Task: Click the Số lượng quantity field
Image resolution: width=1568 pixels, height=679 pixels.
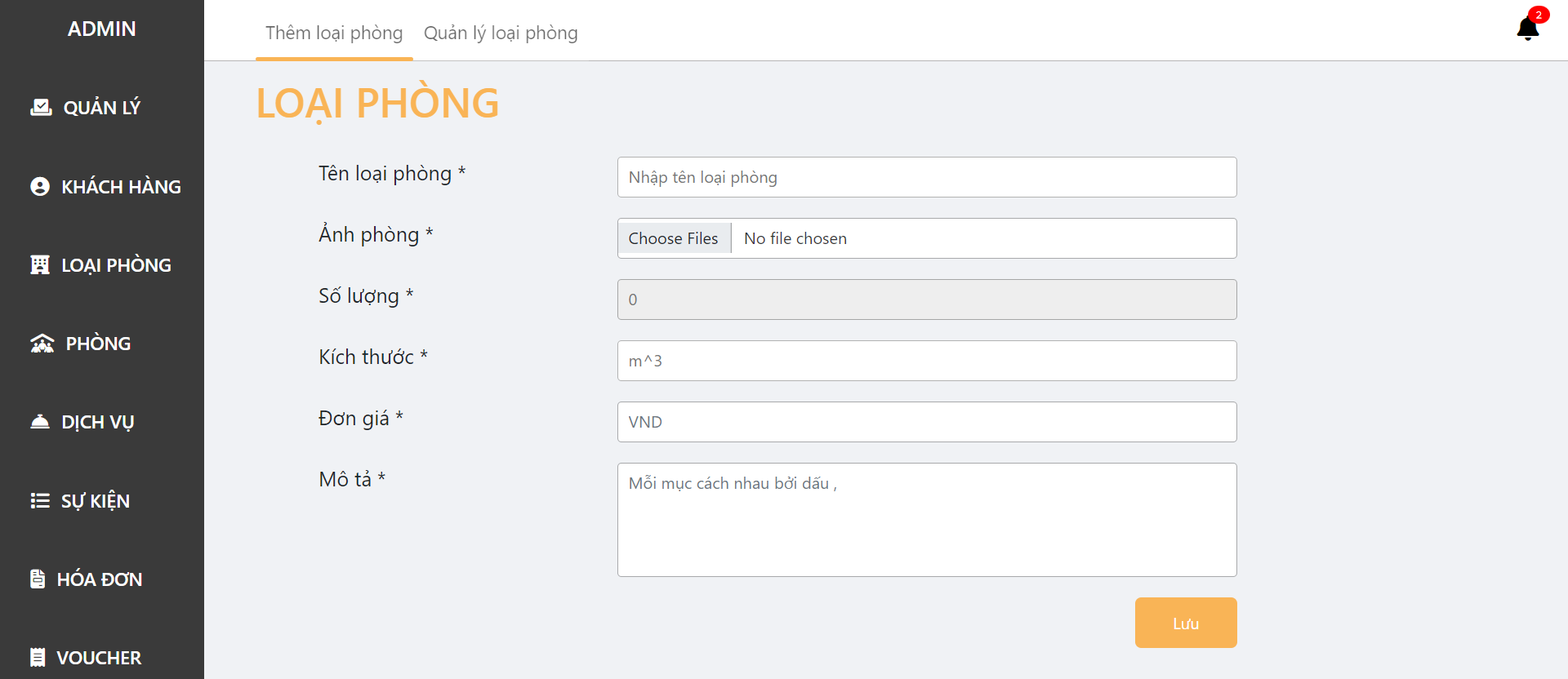Action: 927,300
